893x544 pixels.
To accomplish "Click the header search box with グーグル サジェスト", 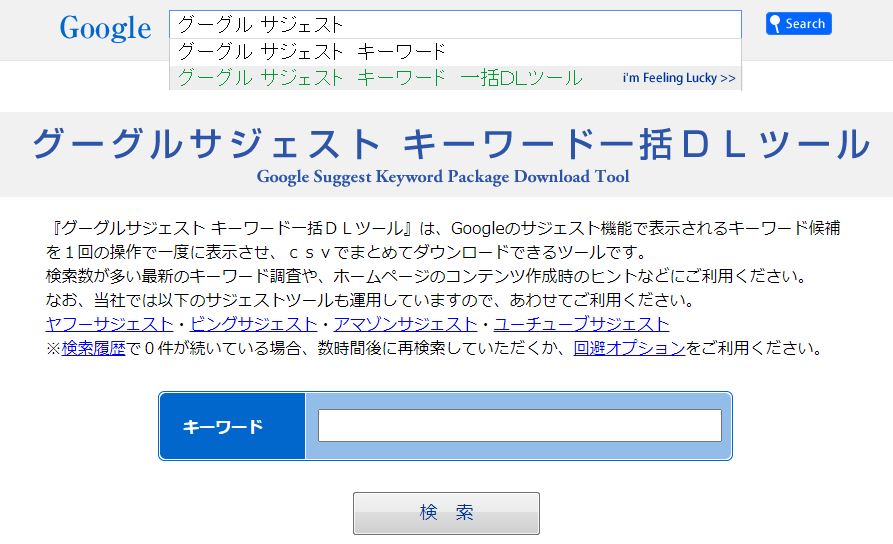I will [x=455, y=24].
